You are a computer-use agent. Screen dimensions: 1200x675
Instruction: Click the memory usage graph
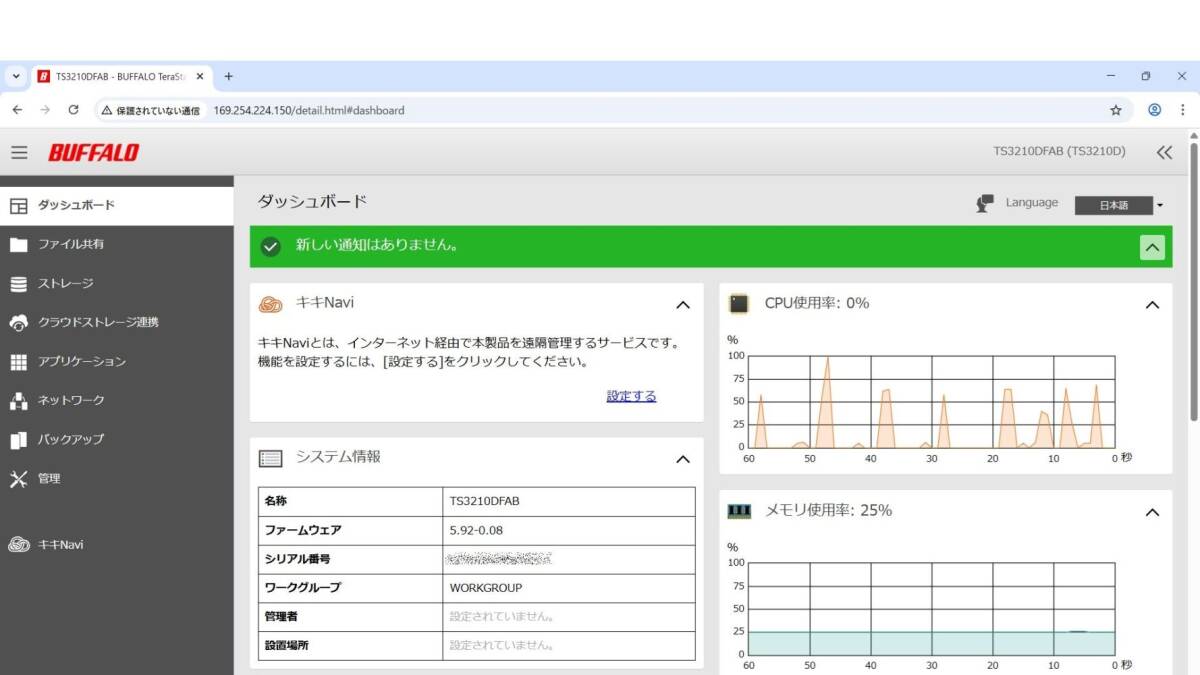pos(931,609)
